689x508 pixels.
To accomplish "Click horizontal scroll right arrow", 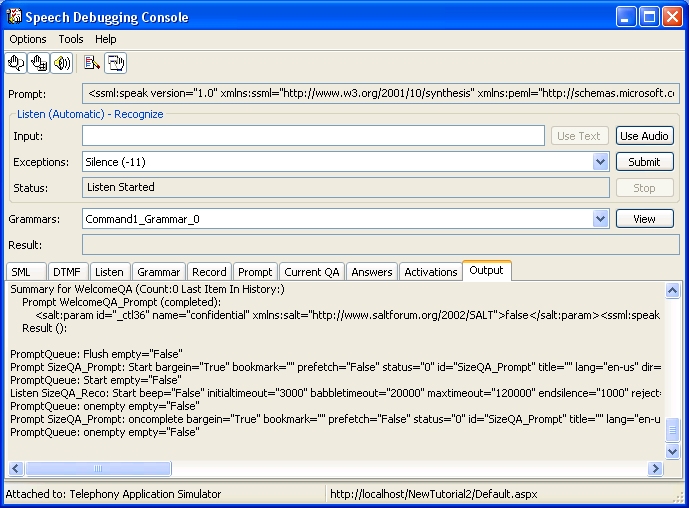I will 655,468.
